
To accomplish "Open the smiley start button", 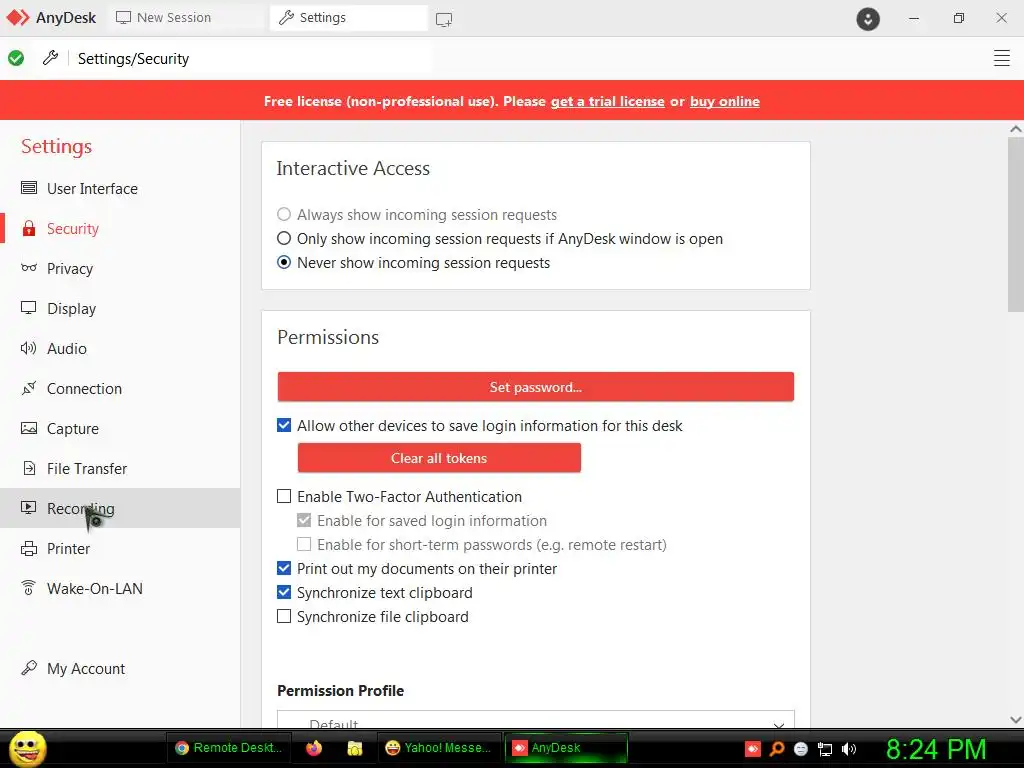I will click(x=27, y=748).
